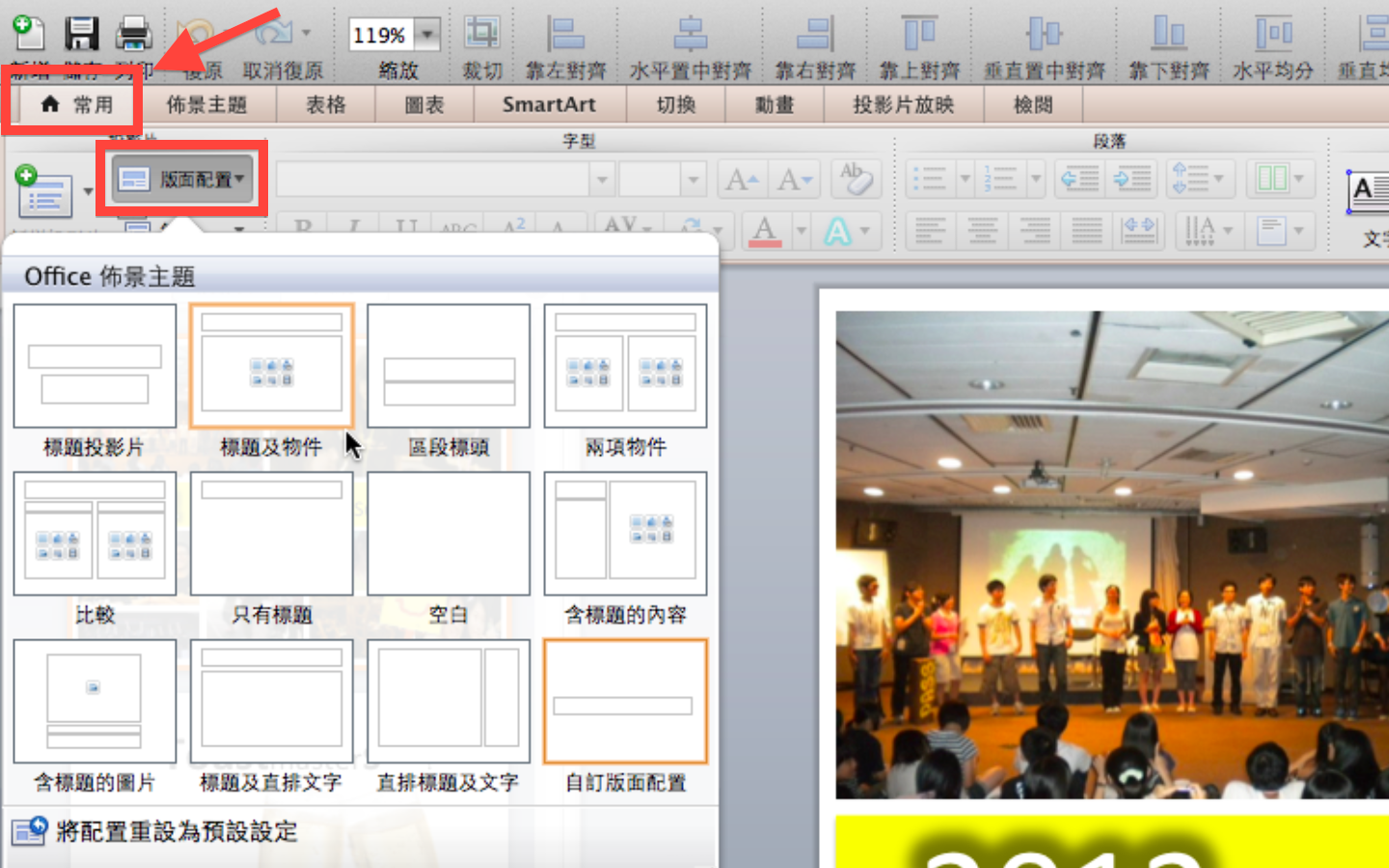Align objects to bottom with 靠下對齊
Image resolution: width=1389 pixels, height=868 pixels.
tap(1169, 34)
